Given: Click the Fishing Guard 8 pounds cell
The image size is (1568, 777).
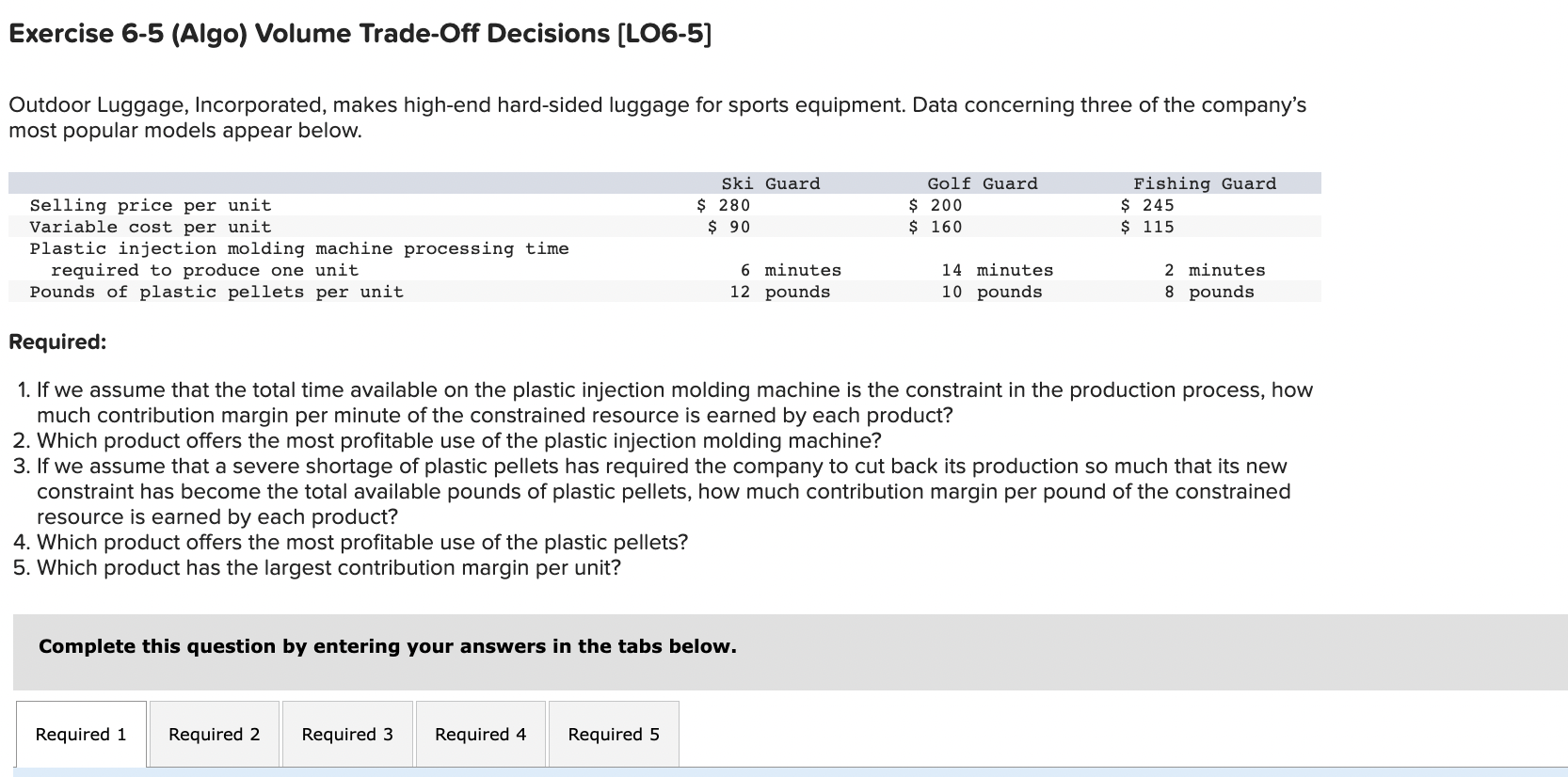Looking at the screenshot, I should click(x=1209, y=292).
